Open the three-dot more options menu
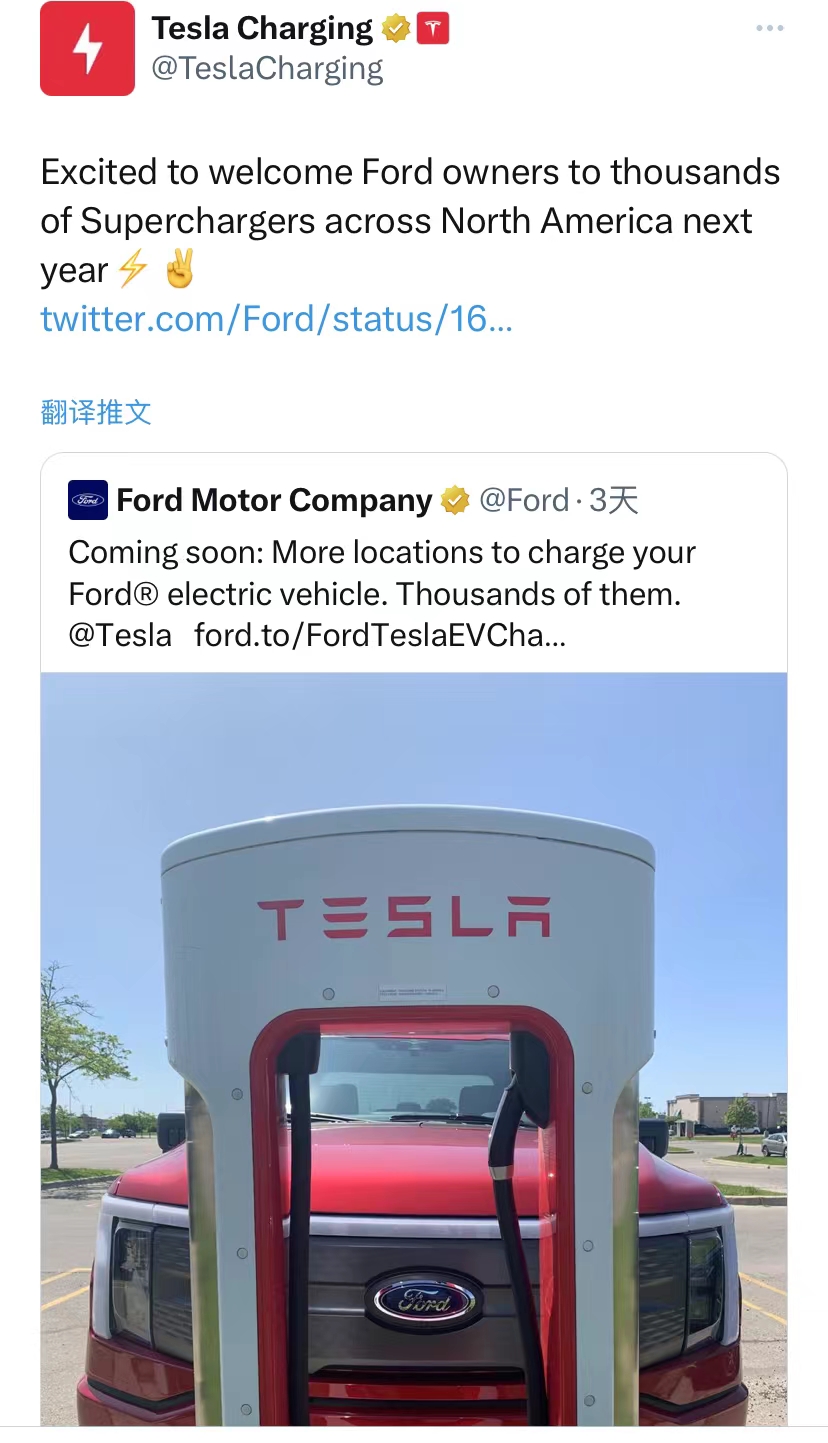 click(x=769, y=29)
